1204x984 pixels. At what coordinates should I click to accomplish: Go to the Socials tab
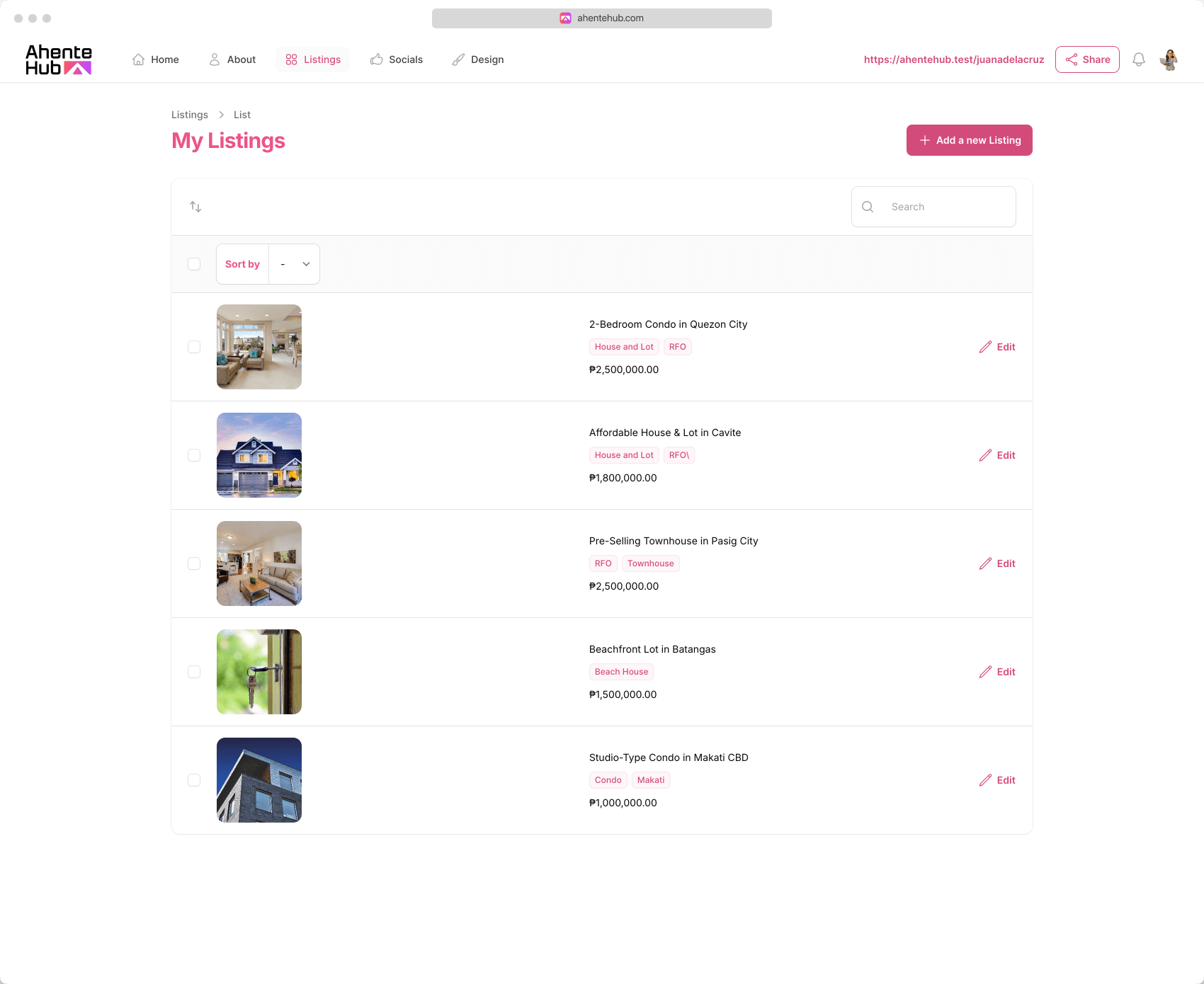pos(397,59)
